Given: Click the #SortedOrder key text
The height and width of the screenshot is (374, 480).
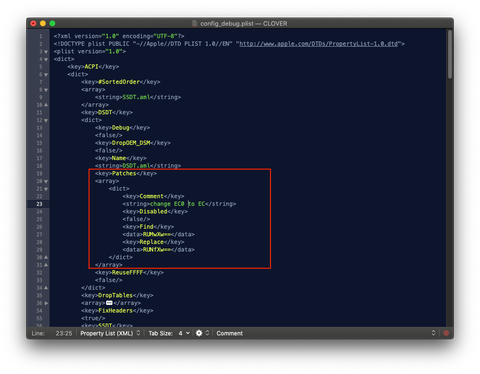Looking at the screenshot, I should pos(119,82).
